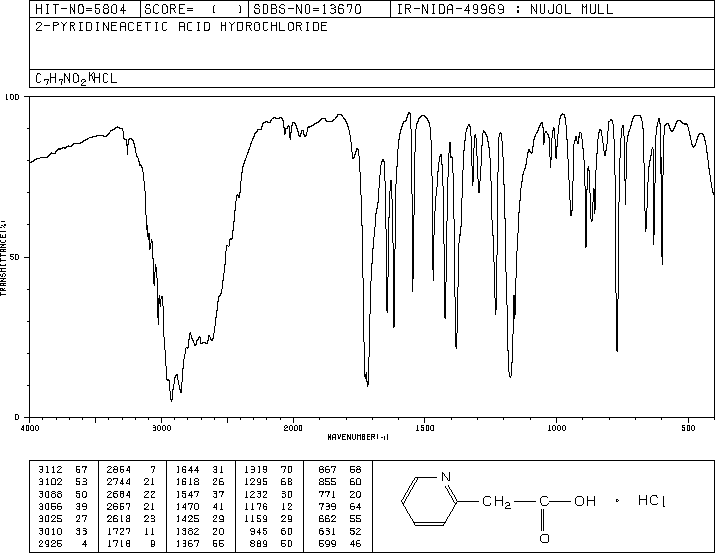Click the 2926 peak table entry
The height and width of the screenshot is (553, 715).
(x=62, y=544)
